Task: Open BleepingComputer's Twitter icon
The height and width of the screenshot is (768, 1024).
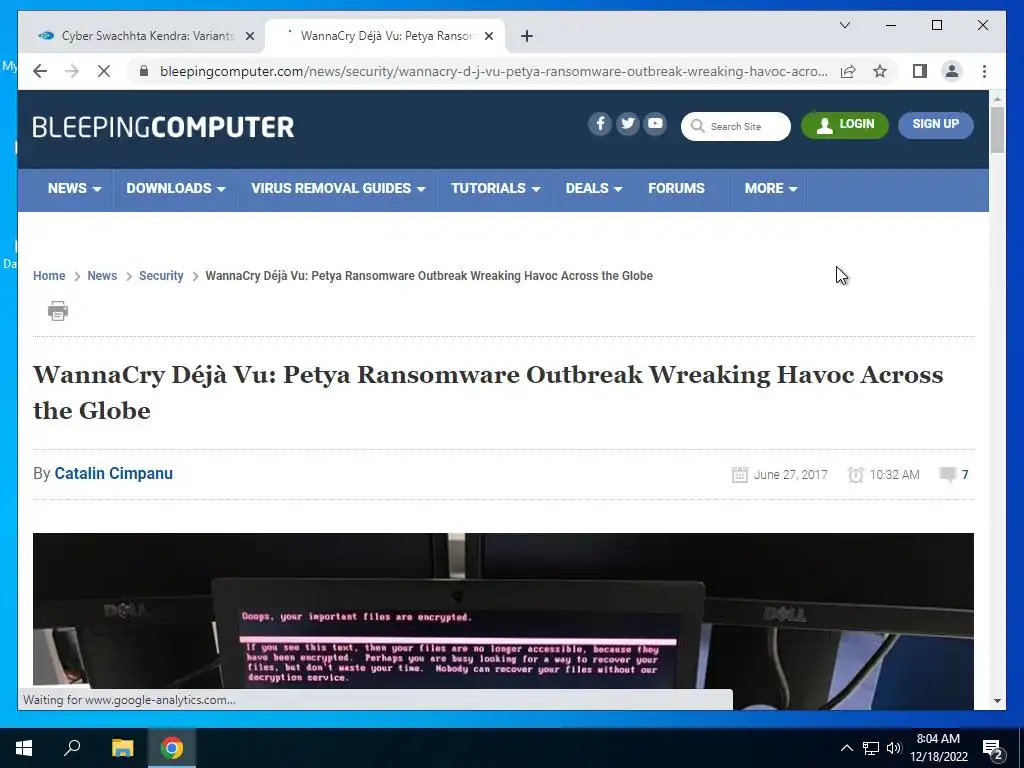Action: (x=627, y=123)
